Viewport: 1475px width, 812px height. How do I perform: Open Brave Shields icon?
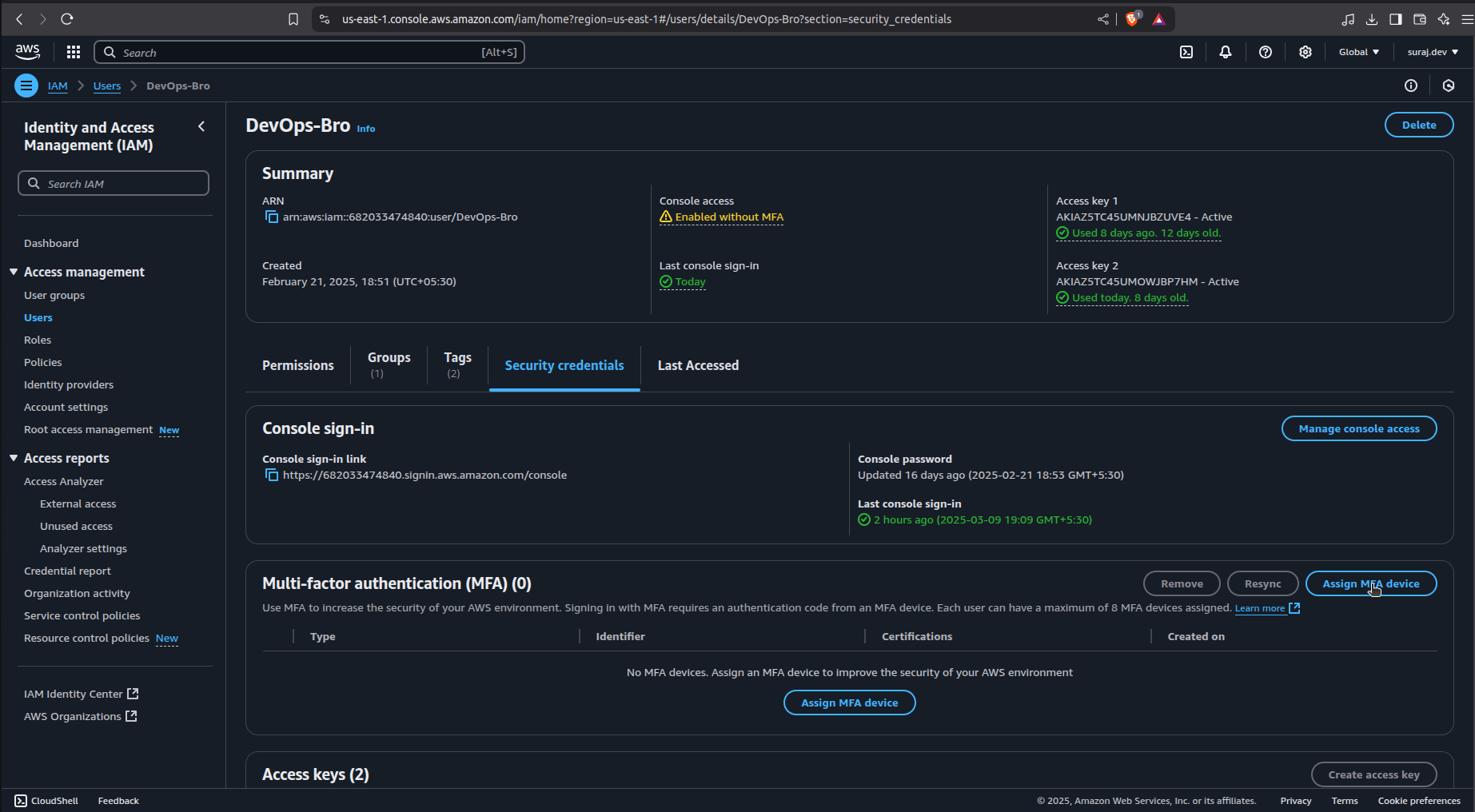pos(1133,19)
